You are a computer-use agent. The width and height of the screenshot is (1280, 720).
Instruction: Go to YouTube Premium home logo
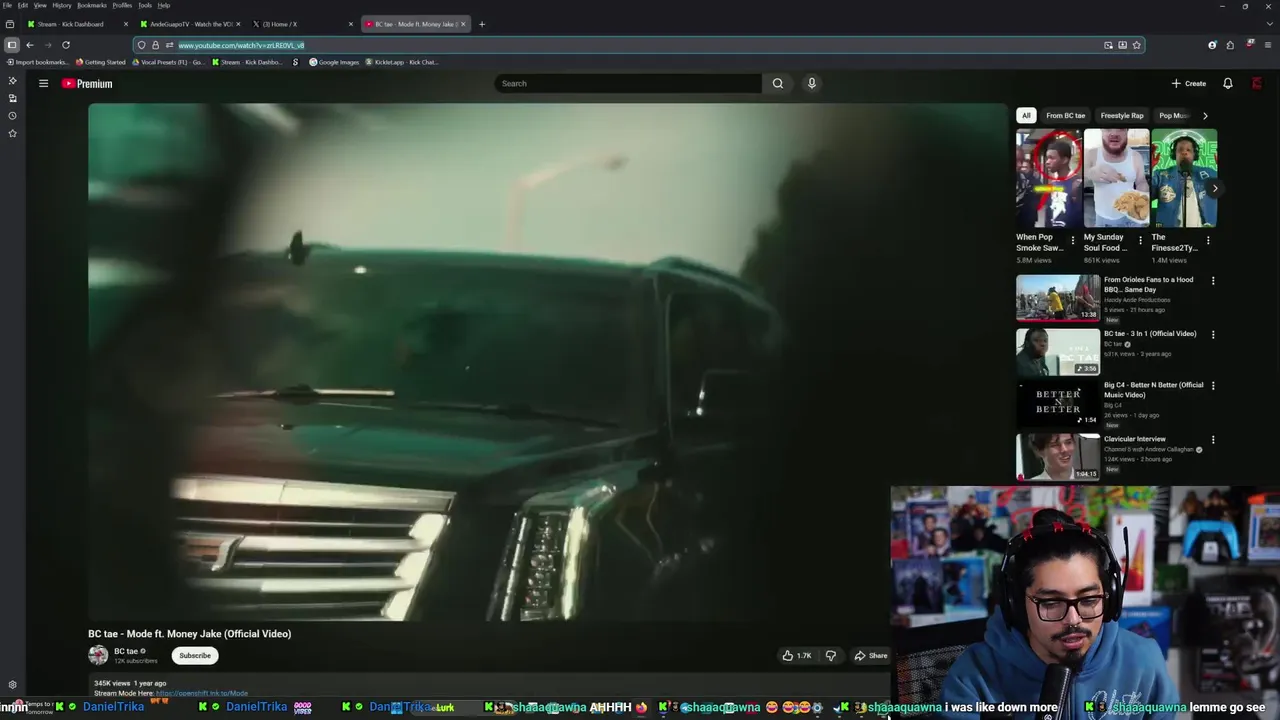pyautogui.click(x=87, y=83)
